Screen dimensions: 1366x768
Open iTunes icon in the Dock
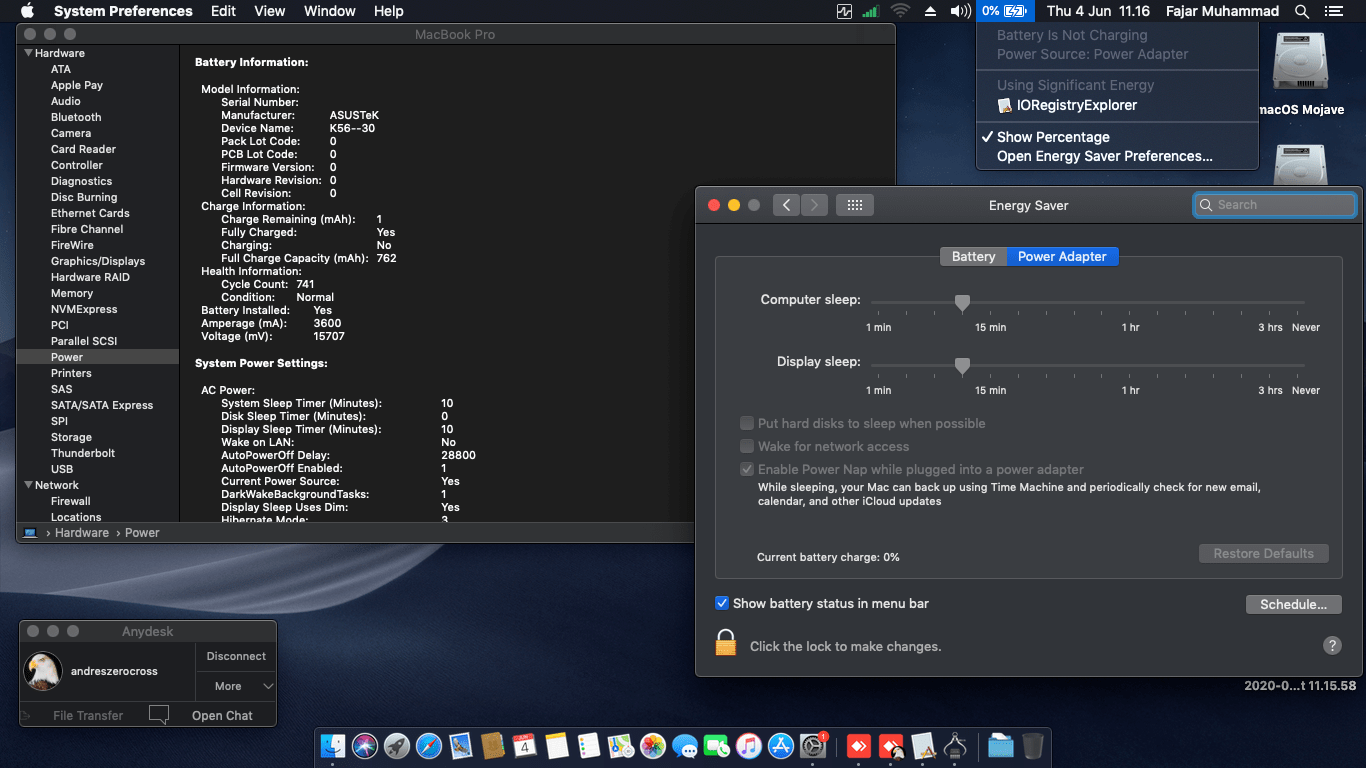click(749, 746)
